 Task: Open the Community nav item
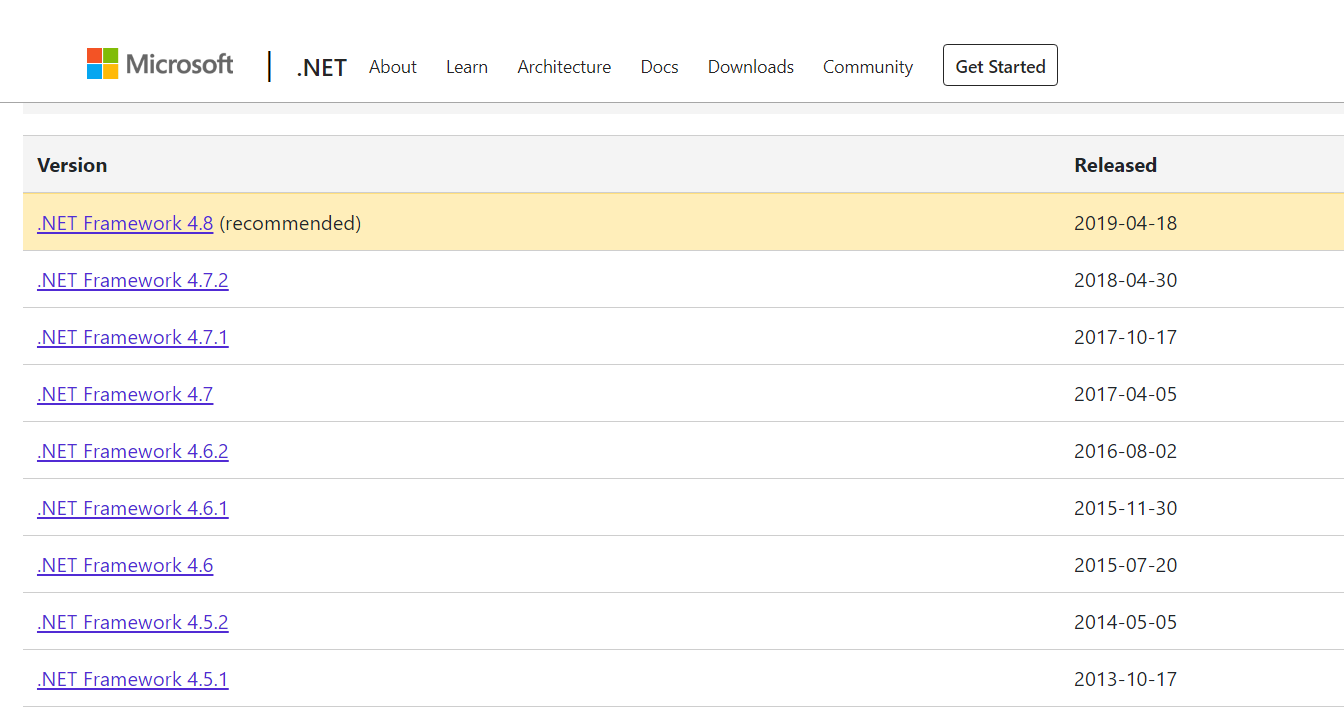click(x=867, y=67)
